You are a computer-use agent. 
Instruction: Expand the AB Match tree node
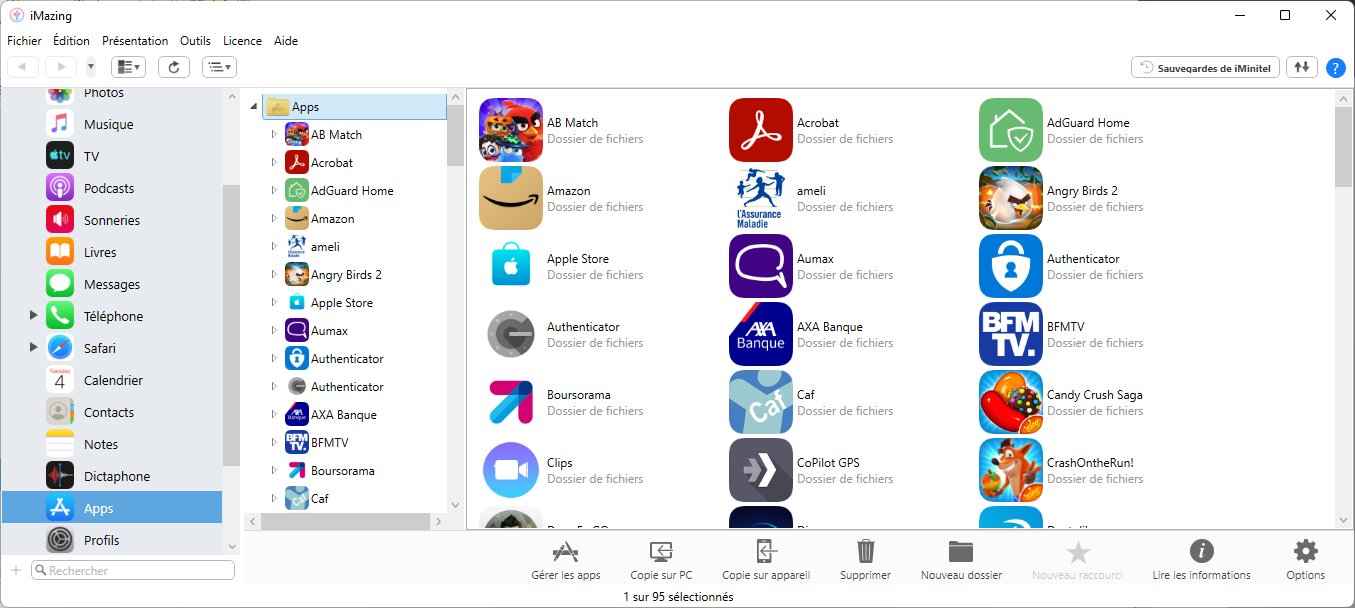(274, 134)
